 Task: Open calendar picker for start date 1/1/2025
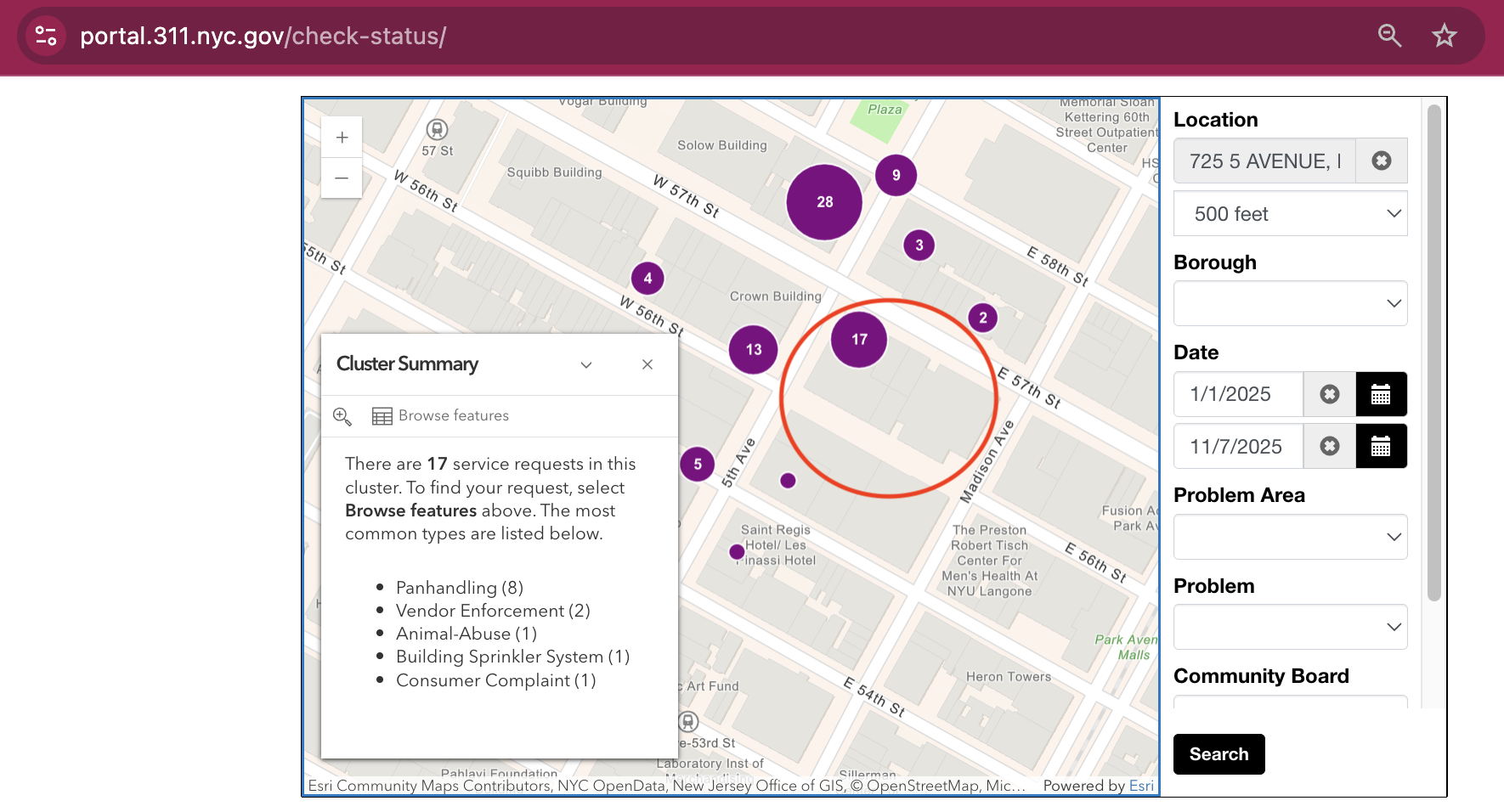coord(1381,394)
